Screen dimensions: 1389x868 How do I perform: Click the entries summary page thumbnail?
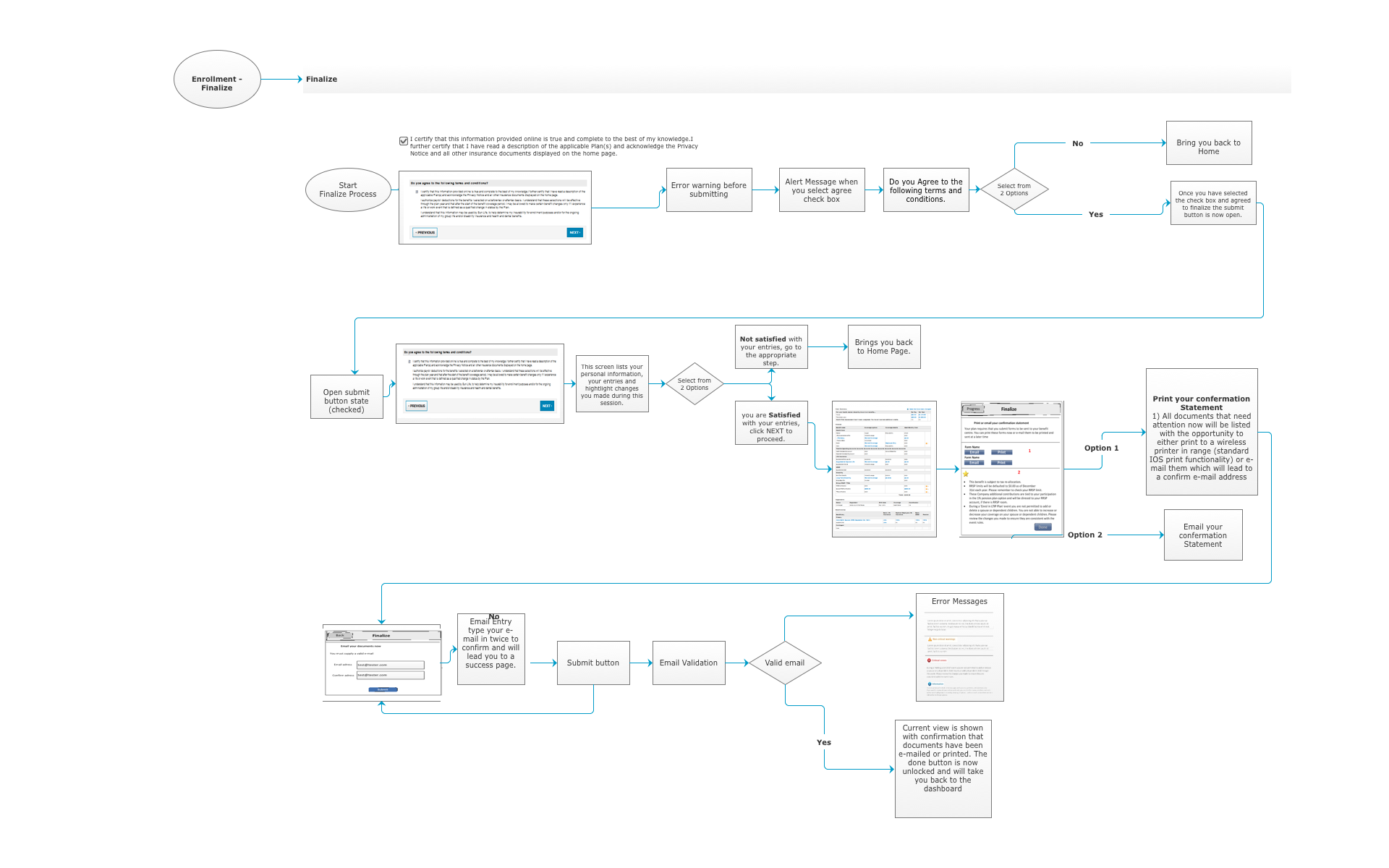(884, 469)
